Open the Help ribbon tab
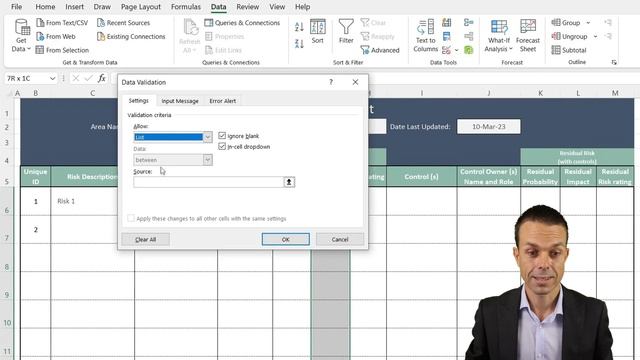The width and height of the screenshot is (640, 360). point(302,7)
